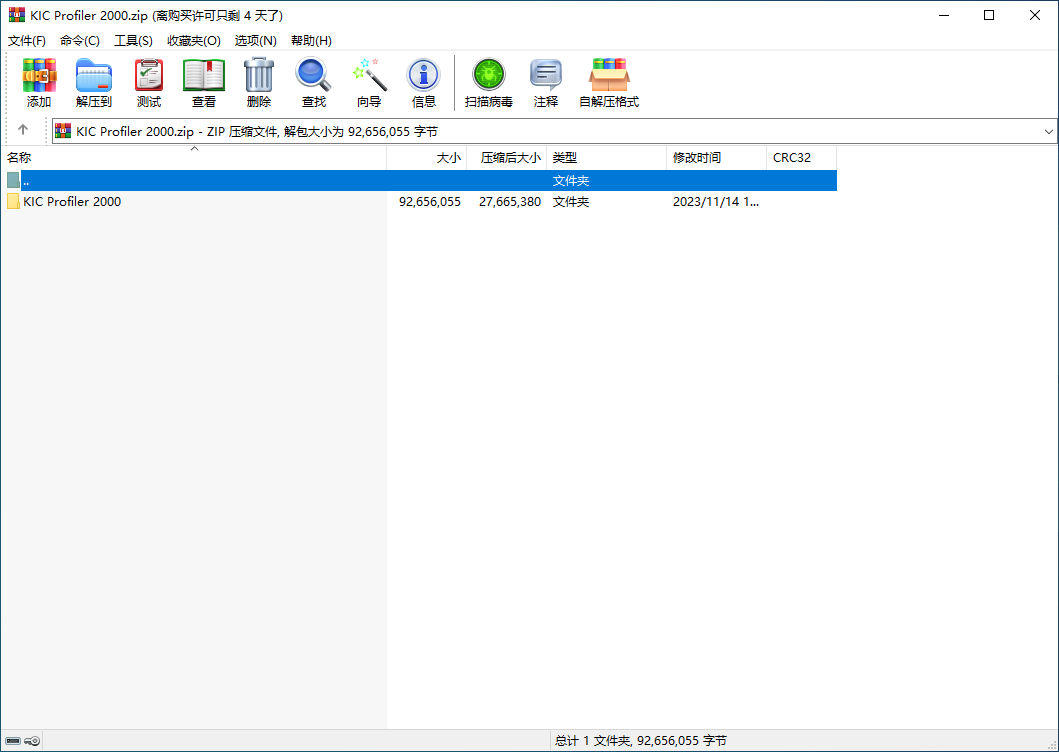Viewport: 1059px width, 752px height.
Task: Go up one level with arrow button
Action: click(x=23, y=130)
